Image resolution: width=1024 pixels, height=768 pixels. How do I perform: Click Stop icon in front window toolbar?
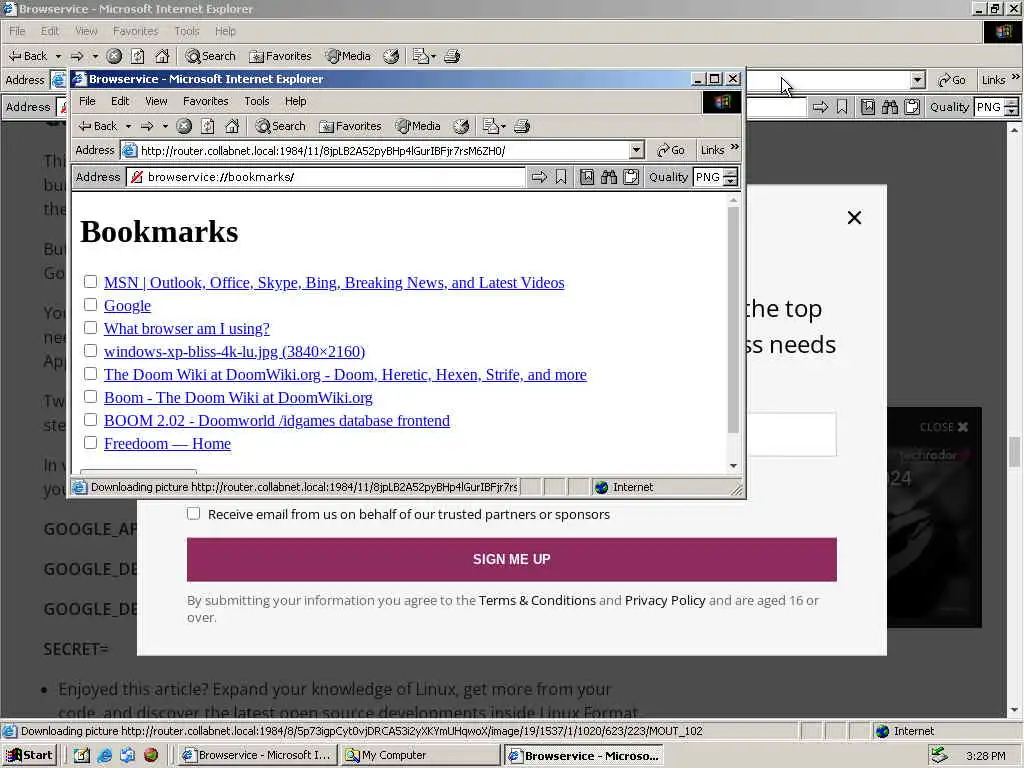[x=184, y=126]
